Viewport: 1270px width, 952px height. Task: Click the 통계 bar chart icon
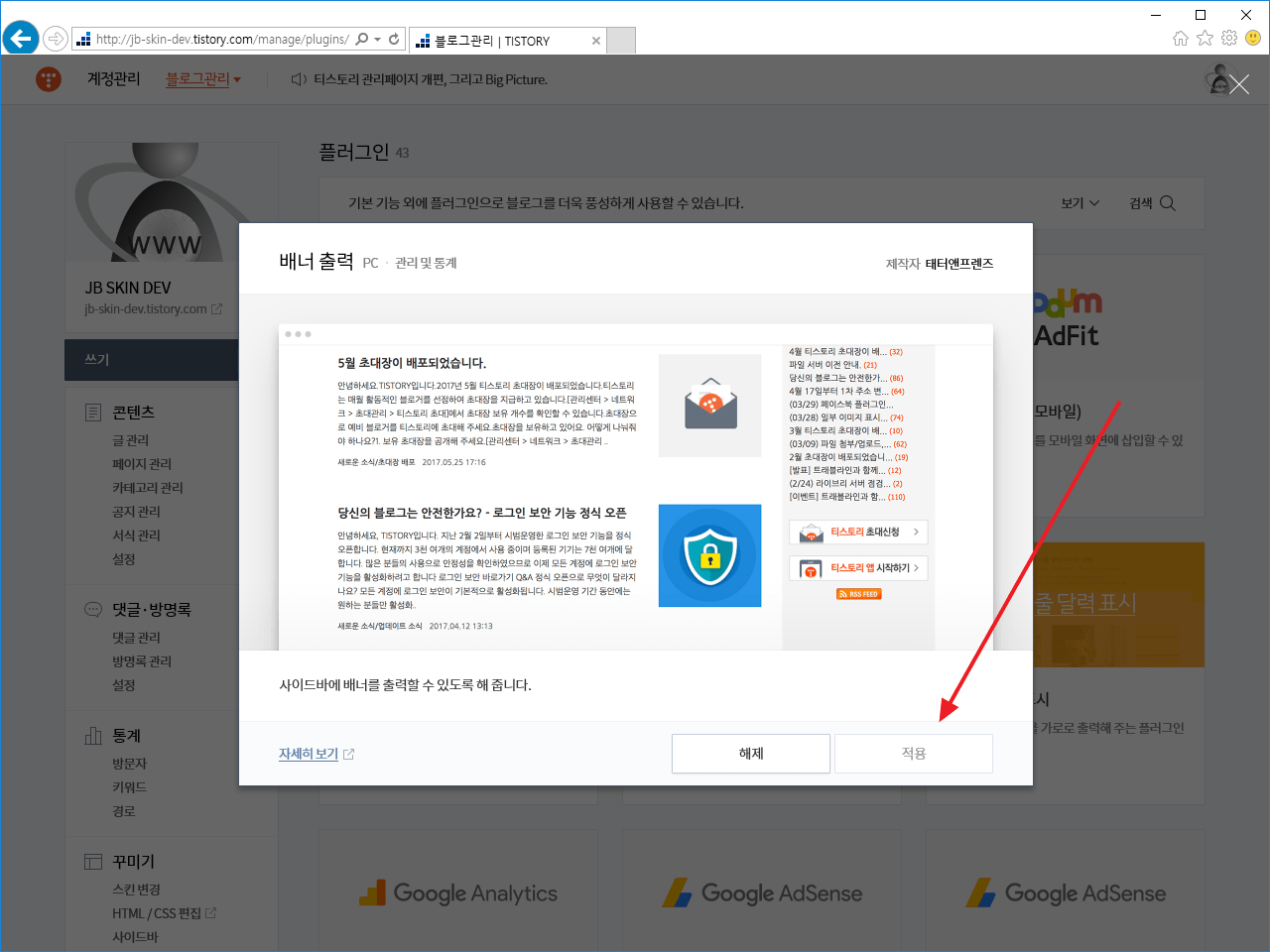(93, 736)
